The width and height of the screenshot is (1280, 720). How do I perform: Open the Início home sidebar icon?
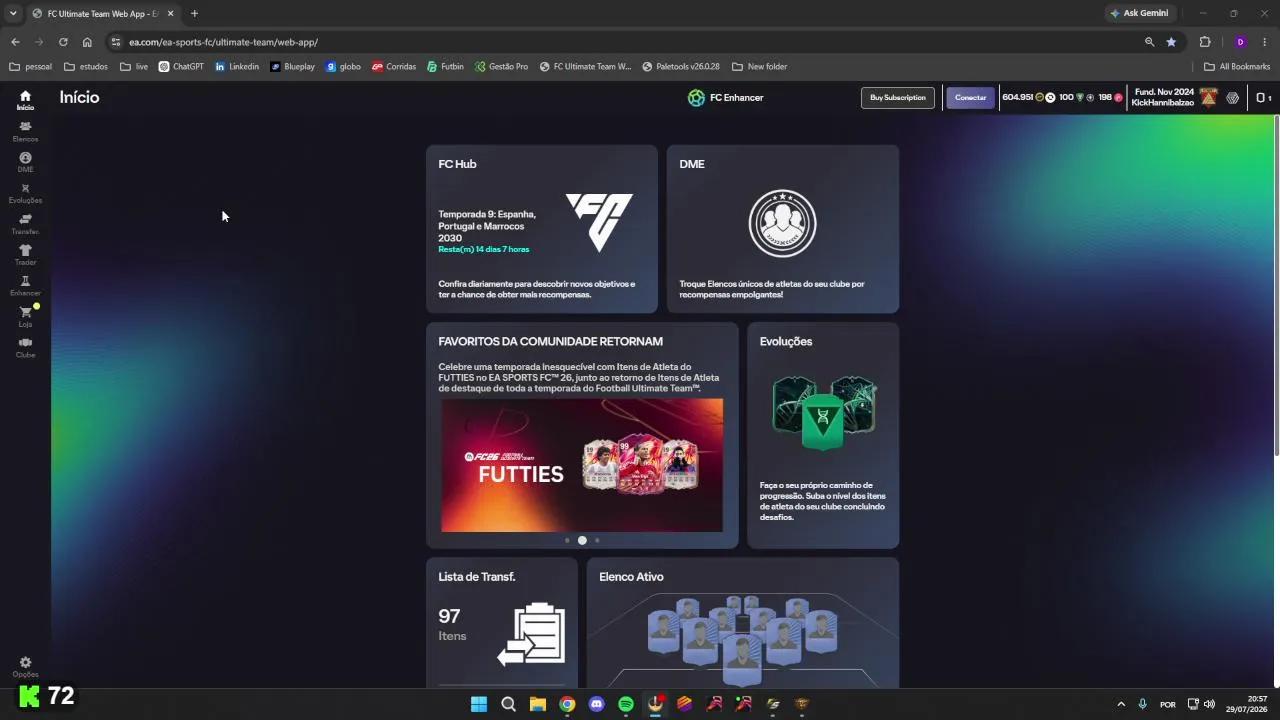click(25, 100)
